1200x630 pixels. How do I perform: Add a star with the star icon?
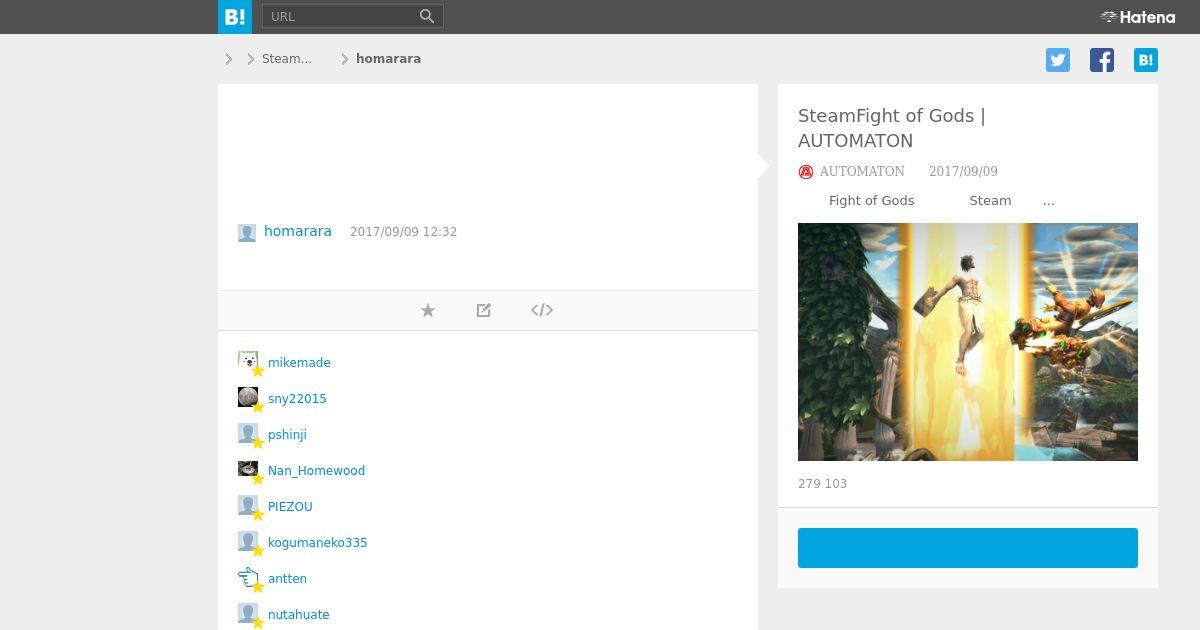point(428,310)
